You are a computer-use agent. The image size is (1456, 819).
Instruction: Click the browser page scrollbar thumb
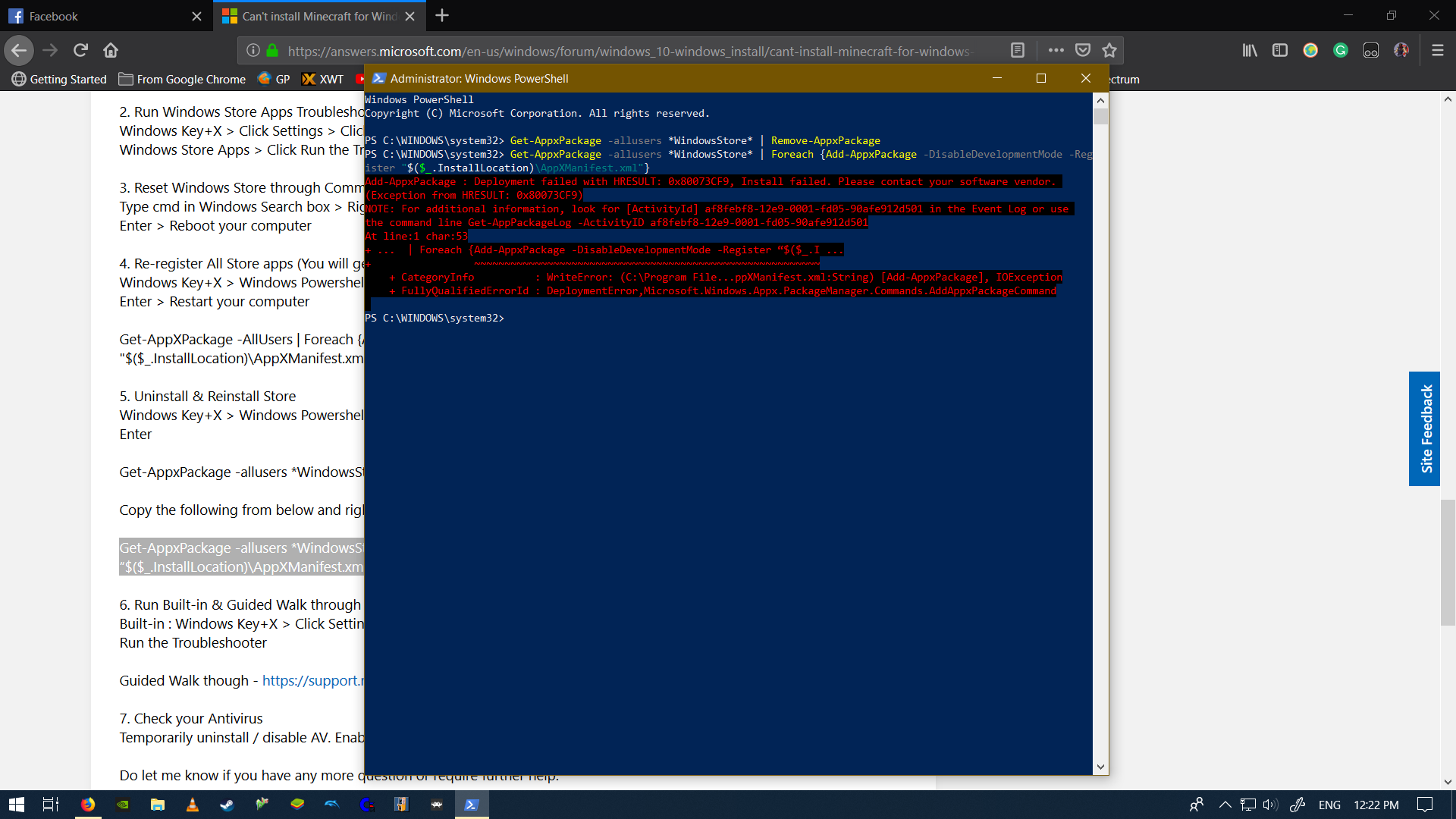(x=1448, y=563)
